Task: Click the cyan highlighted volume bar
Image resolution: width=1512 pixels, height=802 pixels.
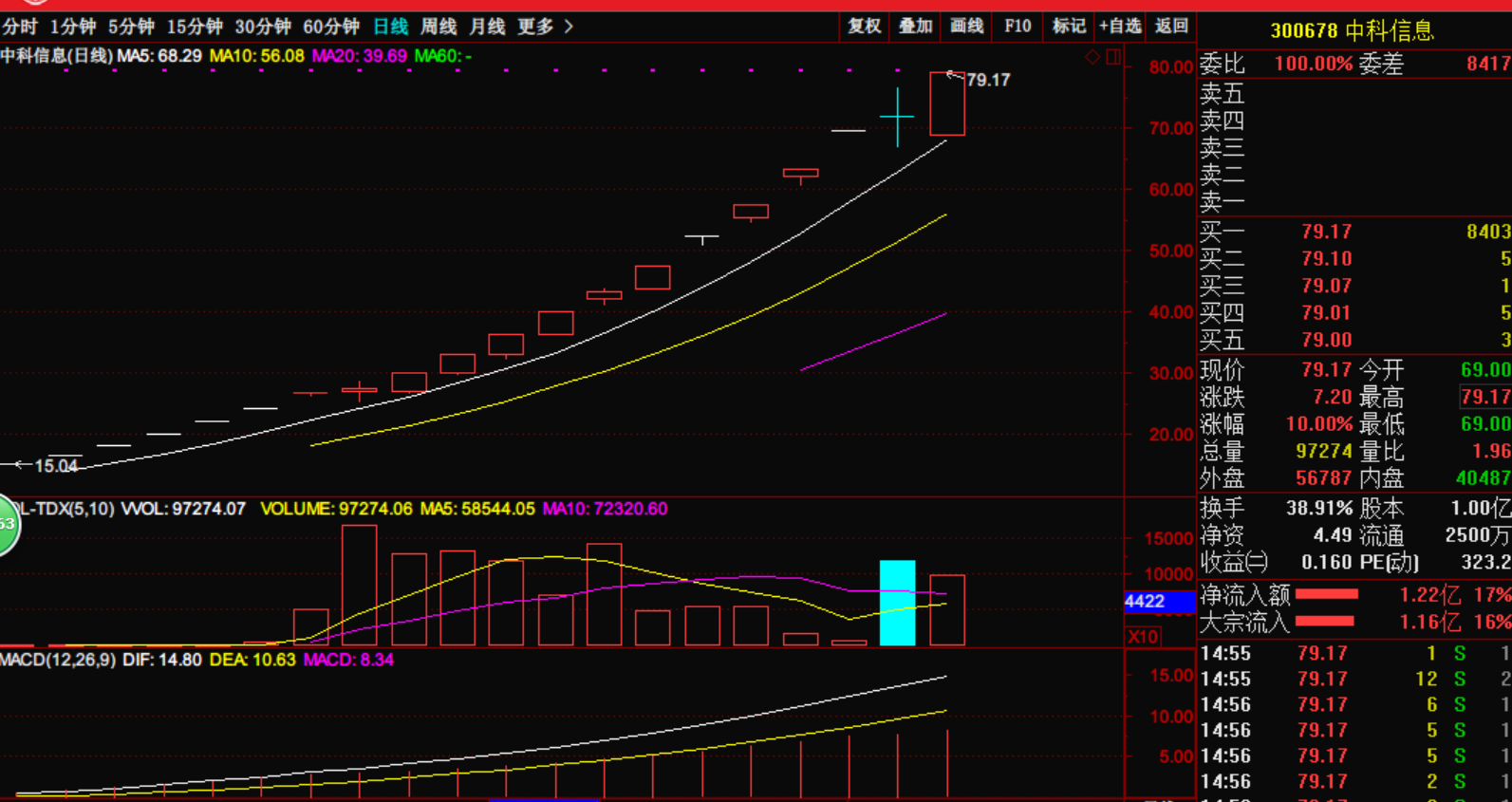Action: (897, 603)
